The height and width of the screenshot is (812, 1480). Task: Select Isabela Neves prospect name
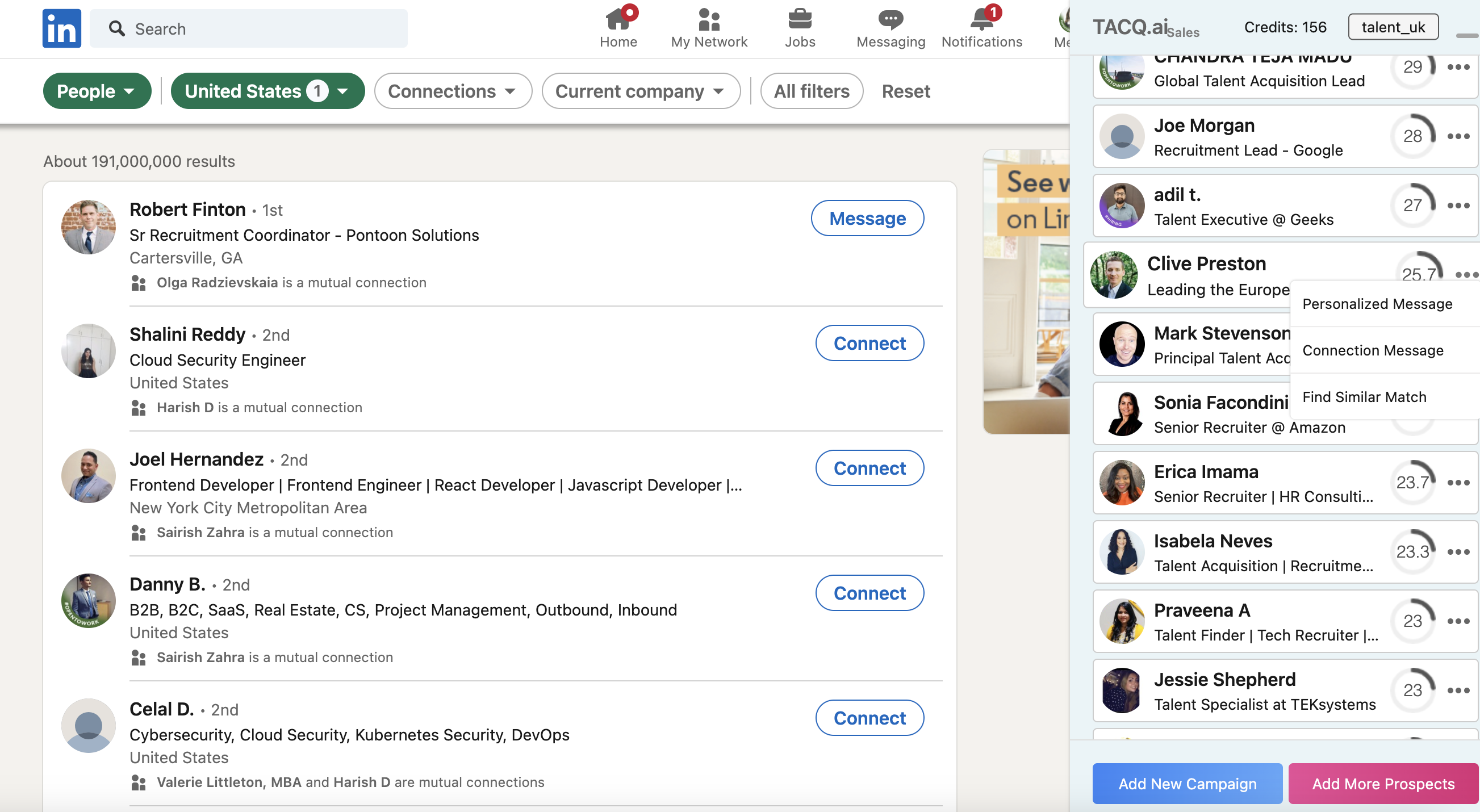(1213, 541)
